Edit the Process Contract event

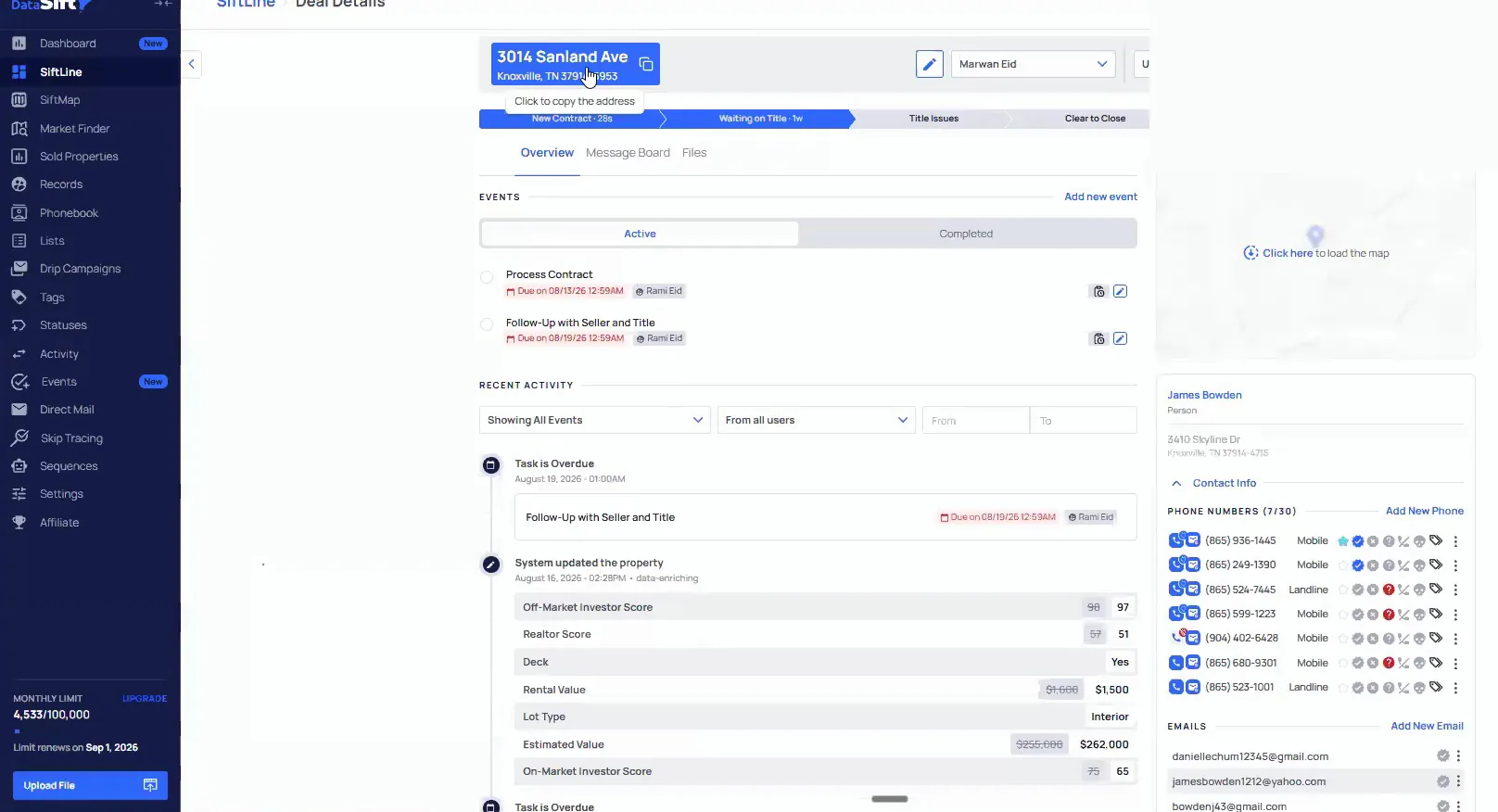[1120, 291]
